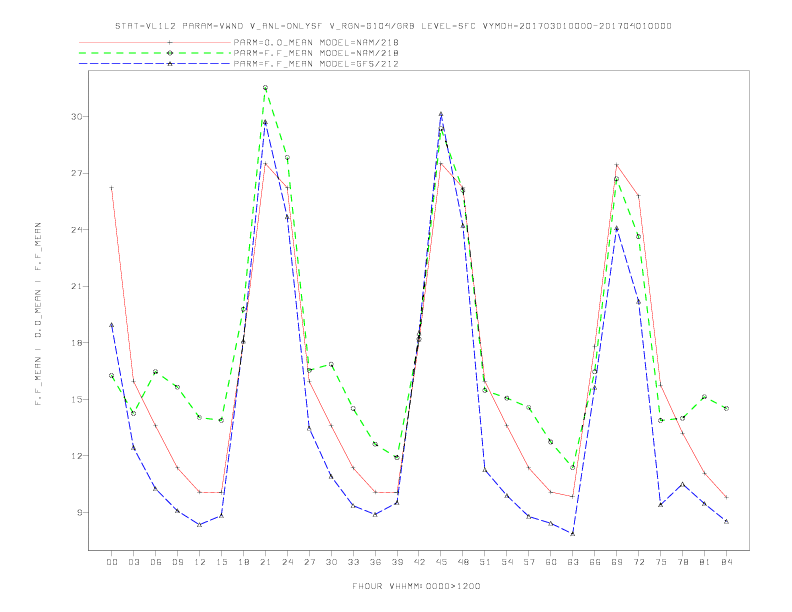Click the green dashed legend line sample
The height and width of the screenshot is (612, 792).
[x=155, y=53]
